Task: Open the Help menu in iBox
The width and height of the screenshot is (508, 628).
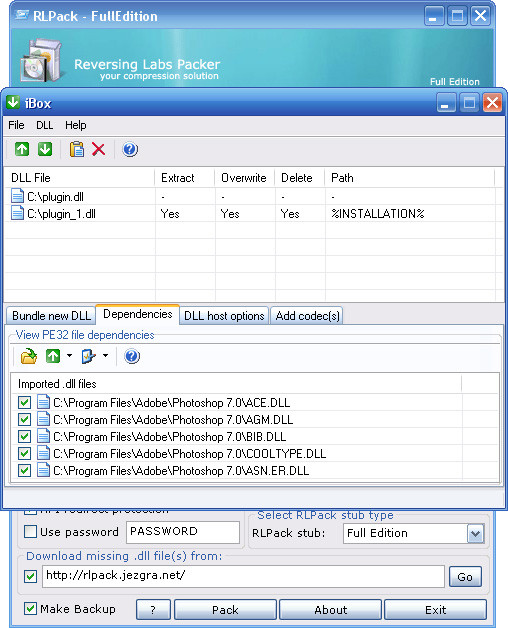Action: pyautogui.click(x=76, y=125)
